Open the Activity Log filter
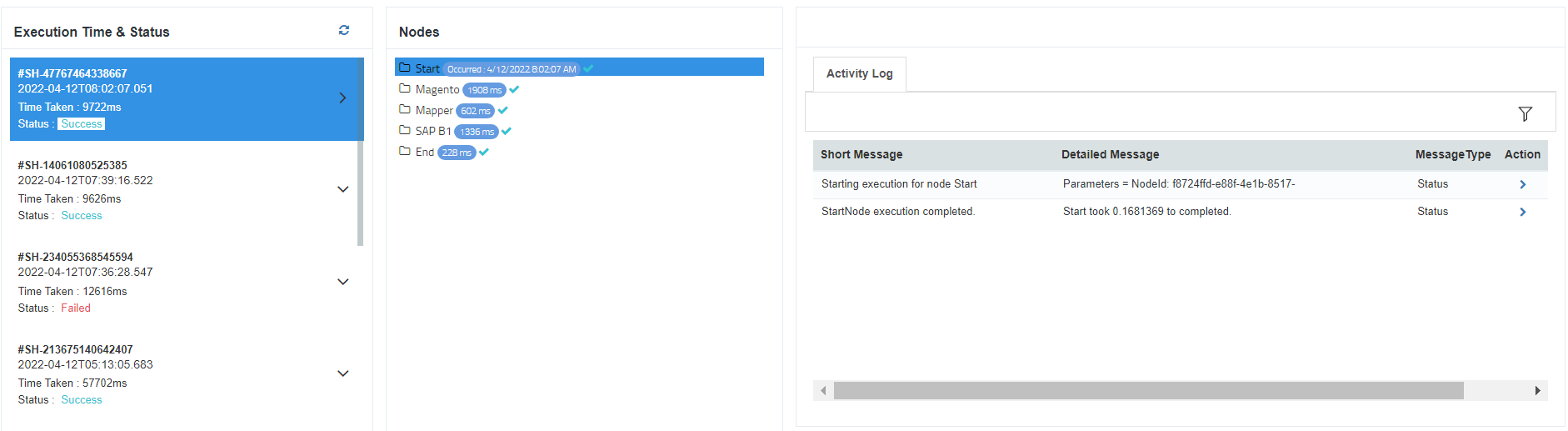This screenshot has height=431, width=1568. tap(1525, 113)
